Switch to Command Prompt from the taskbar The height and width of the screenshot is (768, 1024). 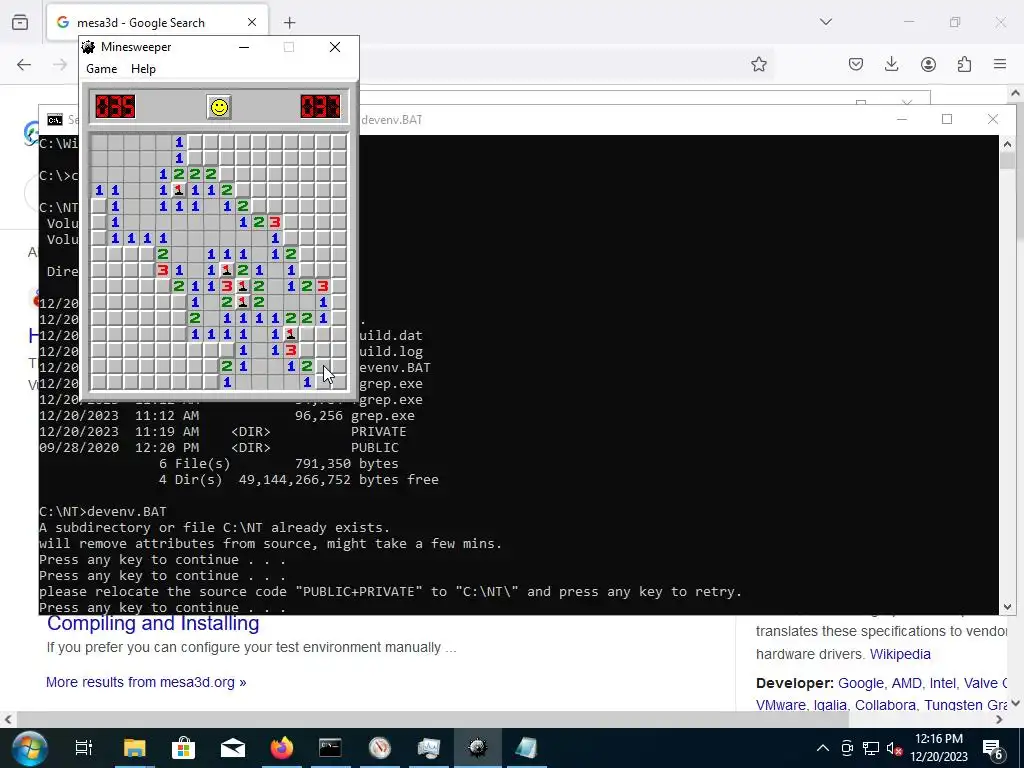coord(330,748)
